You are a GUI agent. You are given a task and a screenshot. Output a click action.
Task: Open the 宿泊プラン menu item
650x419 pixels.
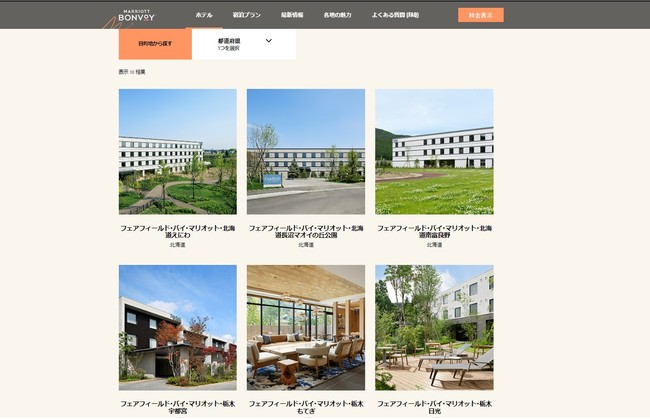[246, 15]
